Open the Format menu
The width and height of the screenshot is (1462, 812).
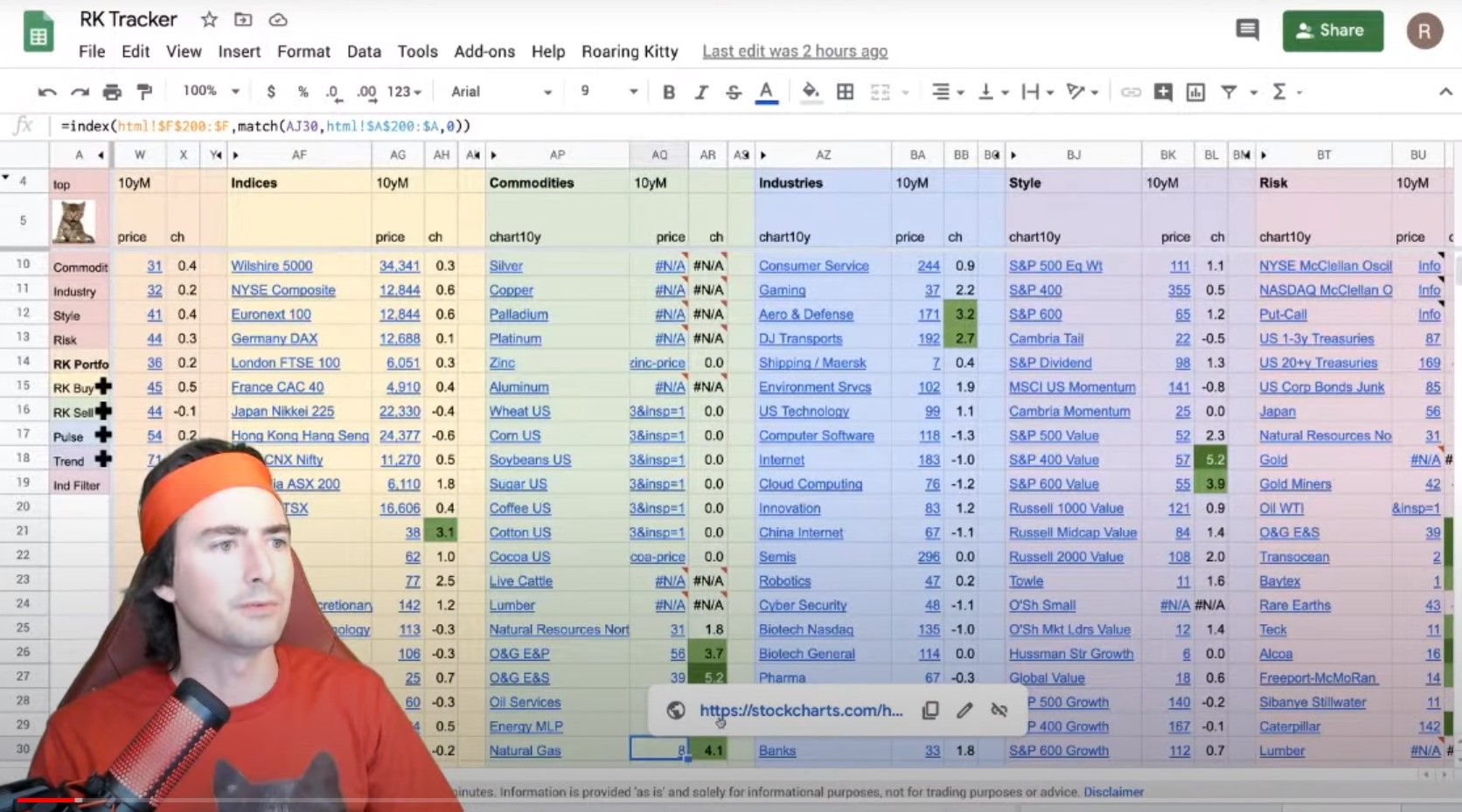tap(303, 52)
